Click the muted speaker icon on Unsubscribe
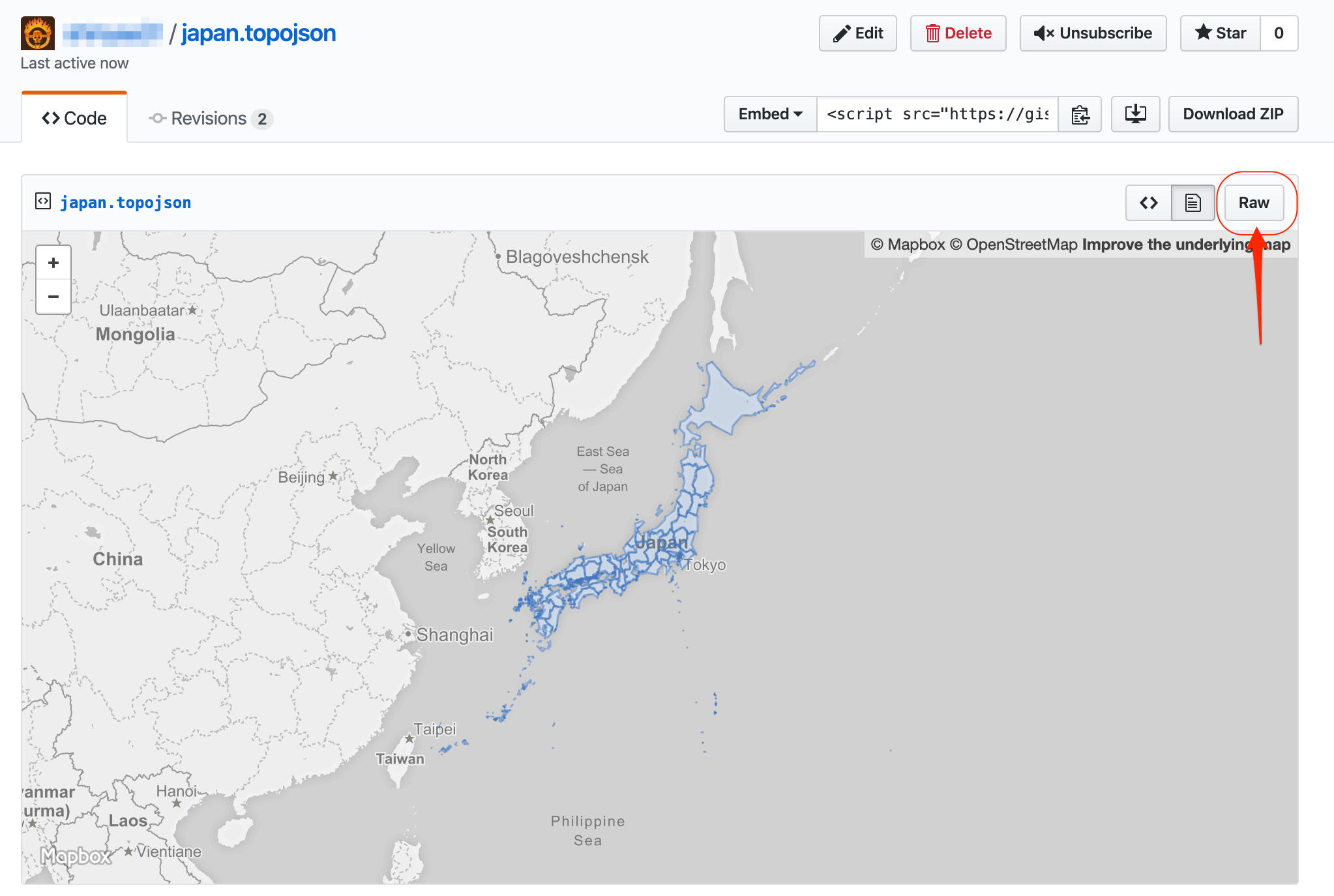 (1045, 33)
